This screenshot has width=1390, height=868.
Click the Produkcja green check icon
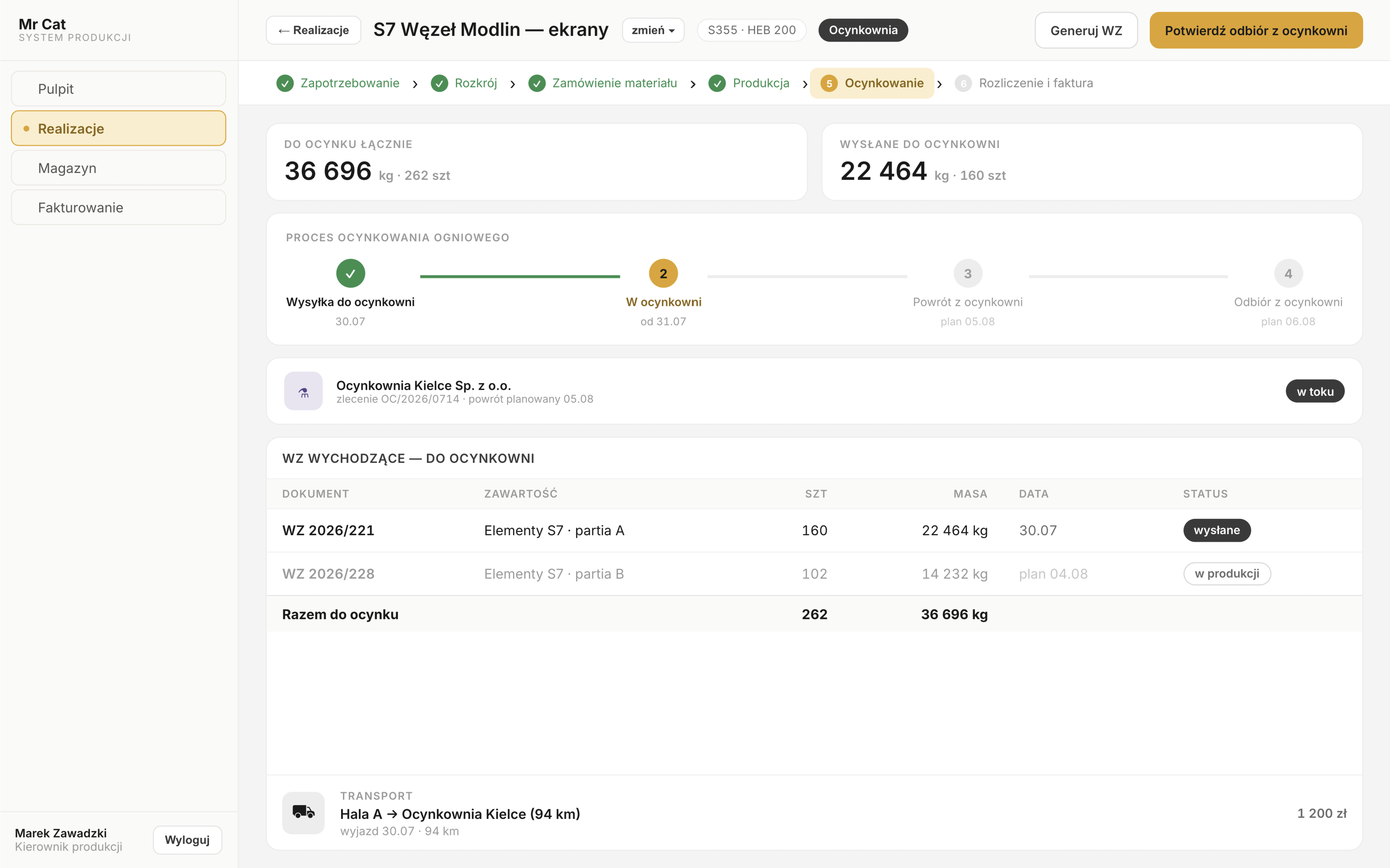[x=717, y=83]
